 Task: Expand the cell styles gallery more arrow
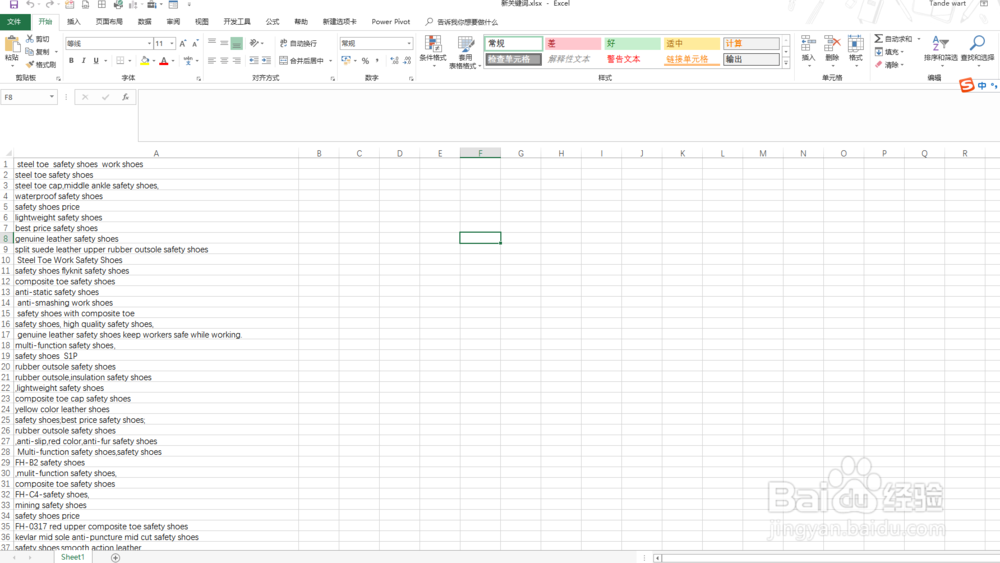point(786,62)
